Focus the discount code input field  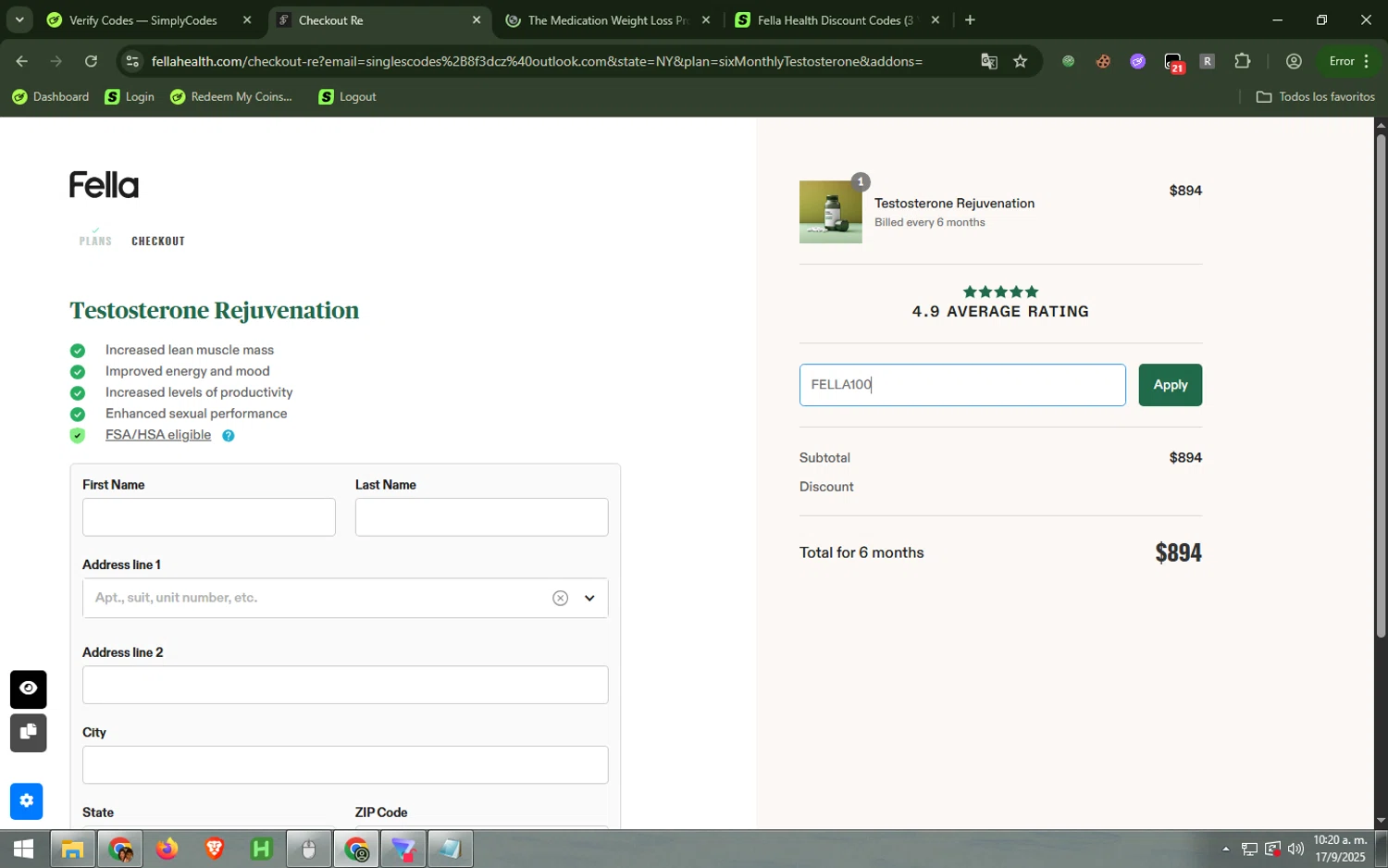(962, 385)
